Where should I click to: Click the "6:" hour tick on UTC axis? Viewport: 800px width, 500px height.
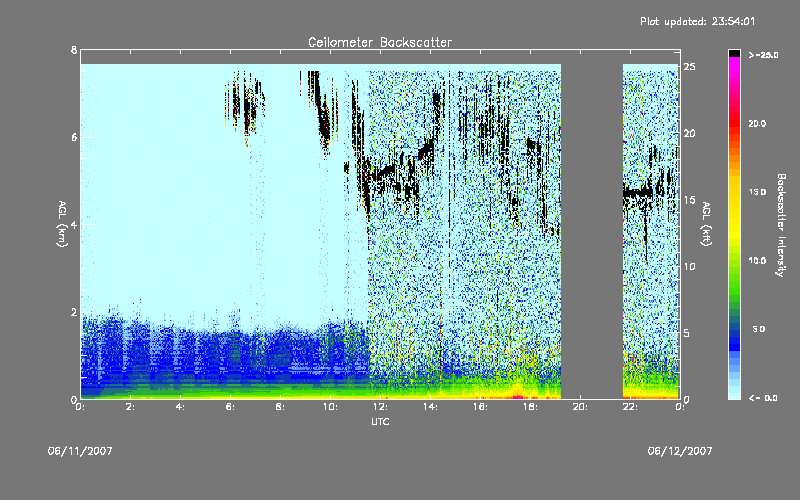click(x=230, y=407)
